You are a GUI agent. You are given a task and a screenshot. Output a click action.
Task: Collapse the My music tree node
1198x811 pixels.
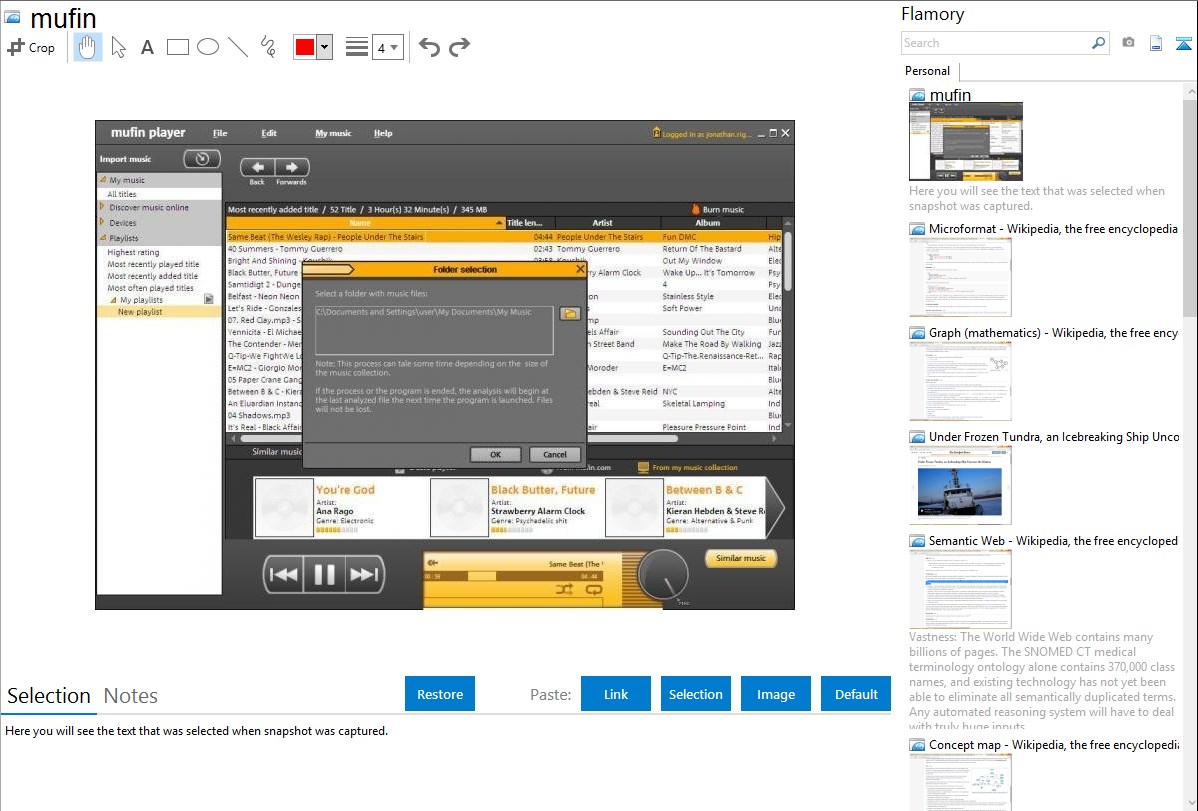click(102, 180)
